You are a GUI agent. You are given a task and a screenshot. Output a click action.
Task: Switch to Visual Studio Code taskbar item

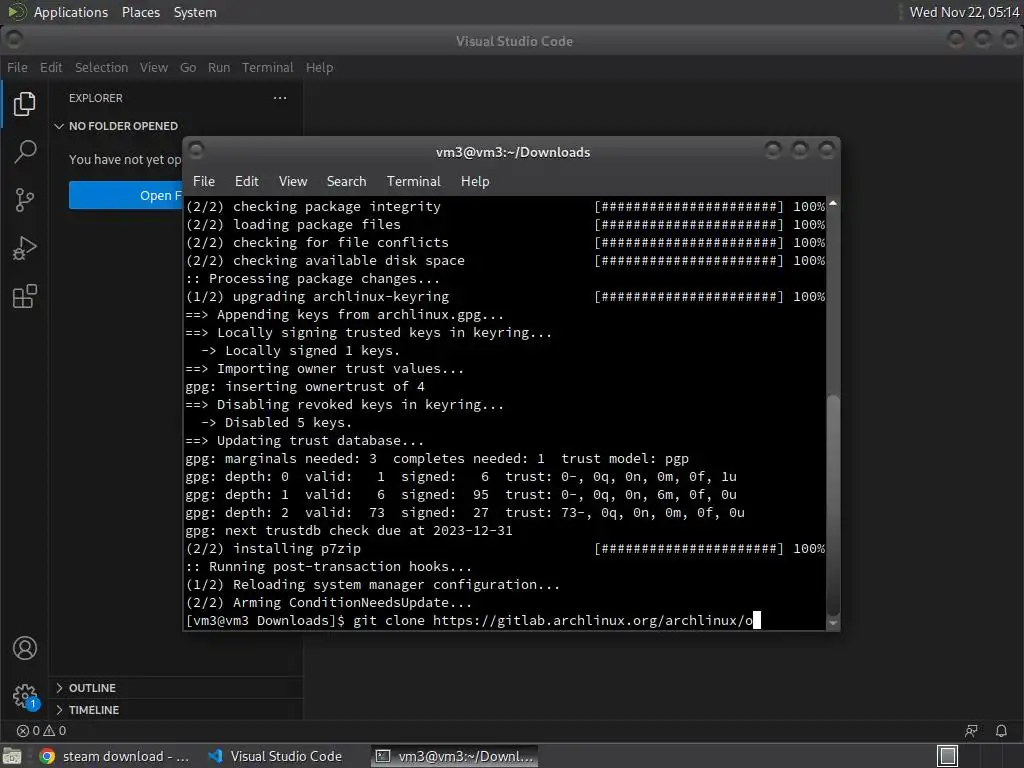[x=275, y=756]
